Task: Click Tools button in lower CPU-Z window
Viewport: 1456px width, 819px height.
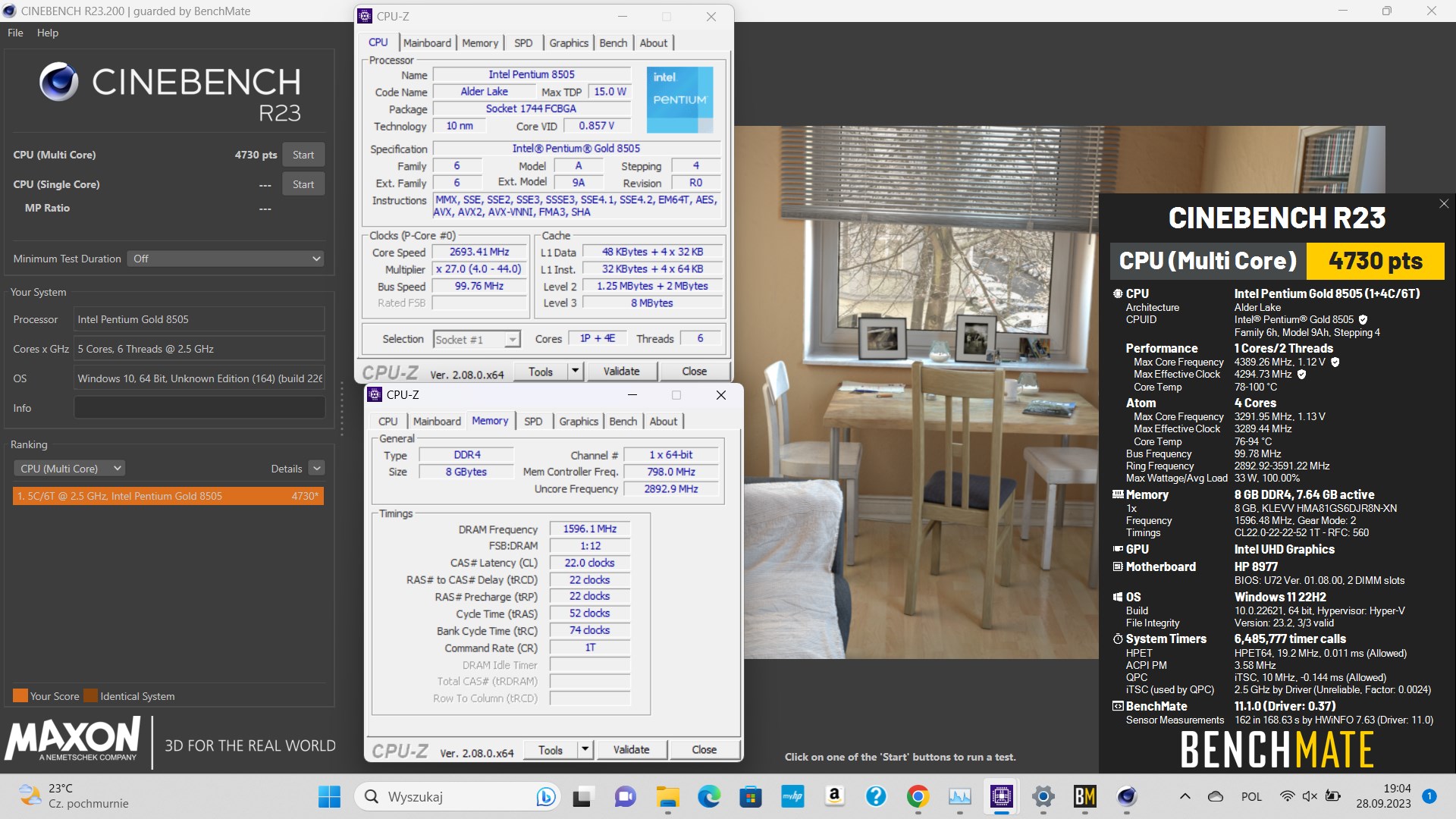Action: click(x=551, y=750)
